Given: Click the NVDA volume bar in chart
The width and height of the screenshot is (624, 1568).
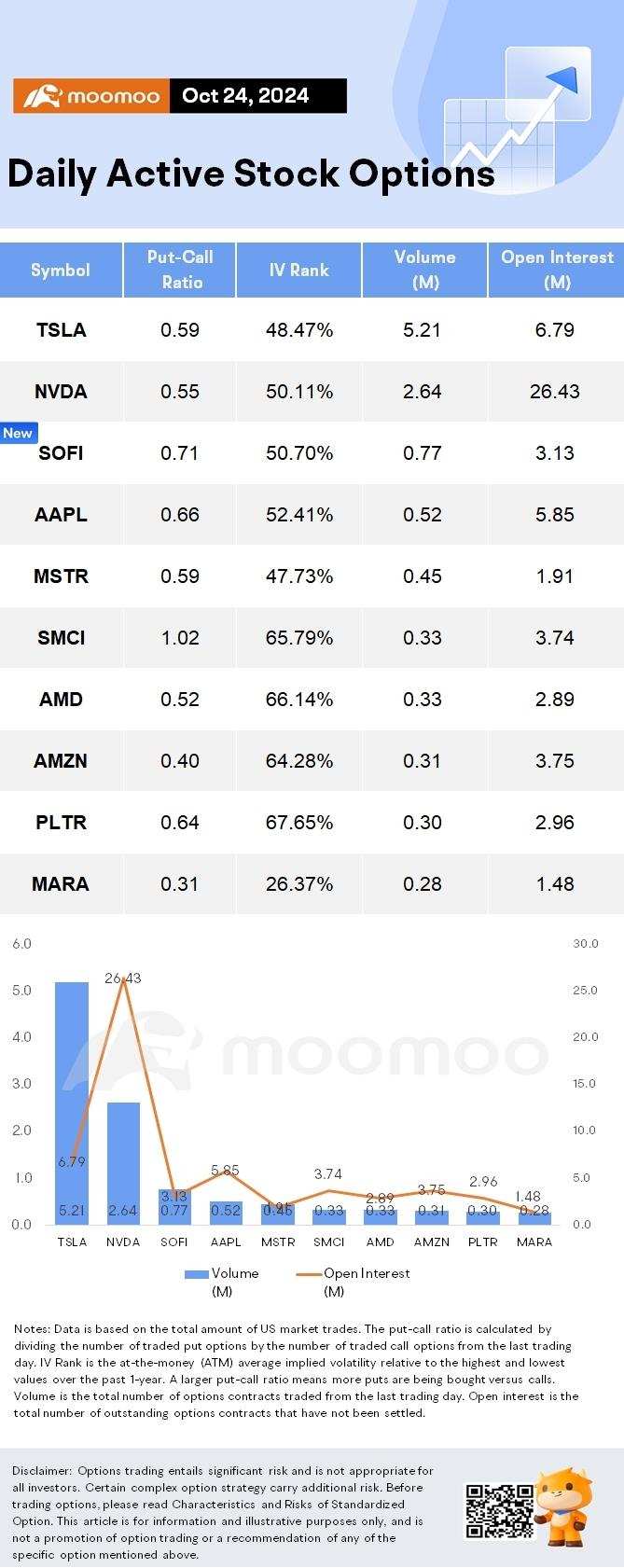Looking at the screenshot, I should [123, 1161].
